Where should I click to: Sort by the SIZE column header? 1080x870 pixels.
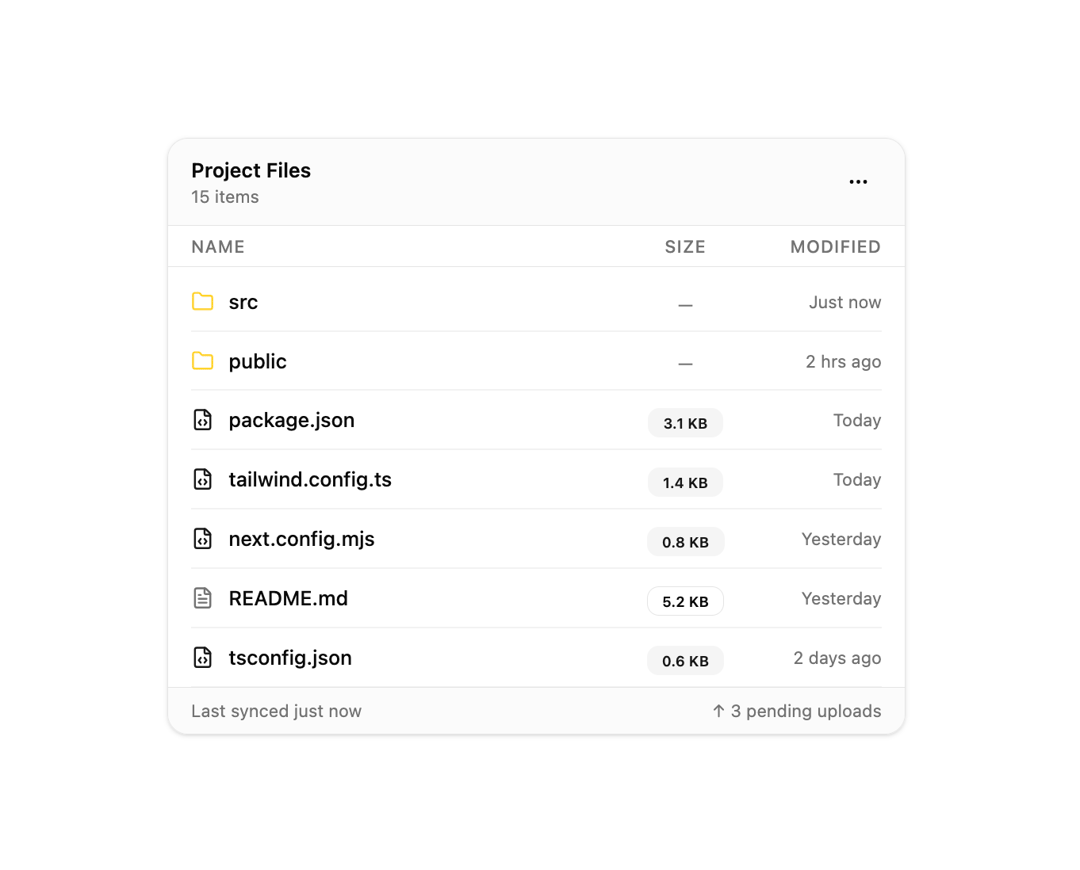coord(685,247)
